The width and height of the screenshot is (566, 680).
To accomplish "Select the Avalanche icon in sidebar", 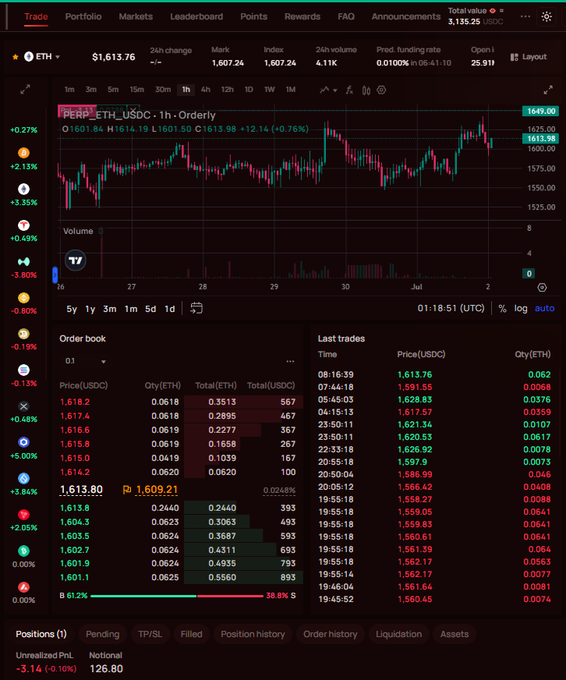I will [x=23, y=587].
